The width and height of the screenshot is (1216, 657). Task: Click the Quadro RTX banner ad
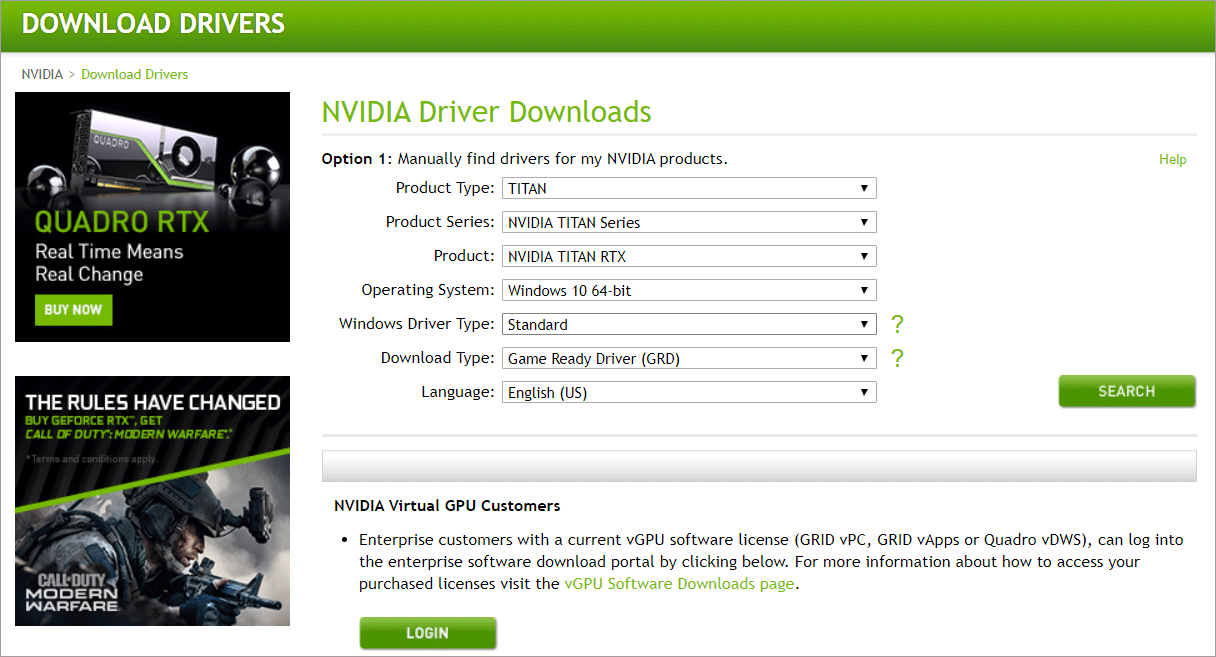coord(152,216)
